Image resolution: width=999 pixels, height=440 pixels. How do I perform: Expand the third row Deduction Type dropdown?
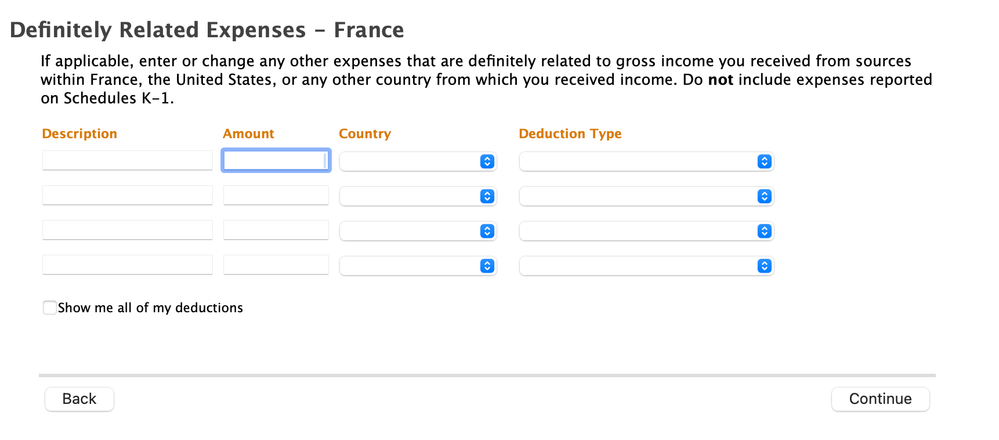(x=646, y=231)
